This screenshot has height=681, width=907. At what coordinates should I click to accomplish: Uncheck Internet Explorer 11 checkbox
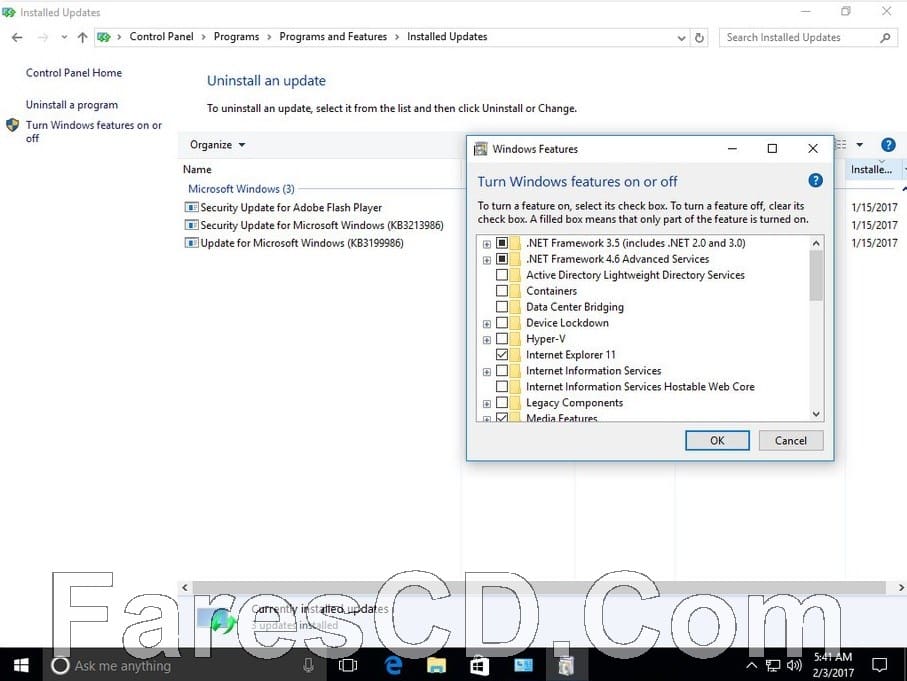[x=502, y=355]
